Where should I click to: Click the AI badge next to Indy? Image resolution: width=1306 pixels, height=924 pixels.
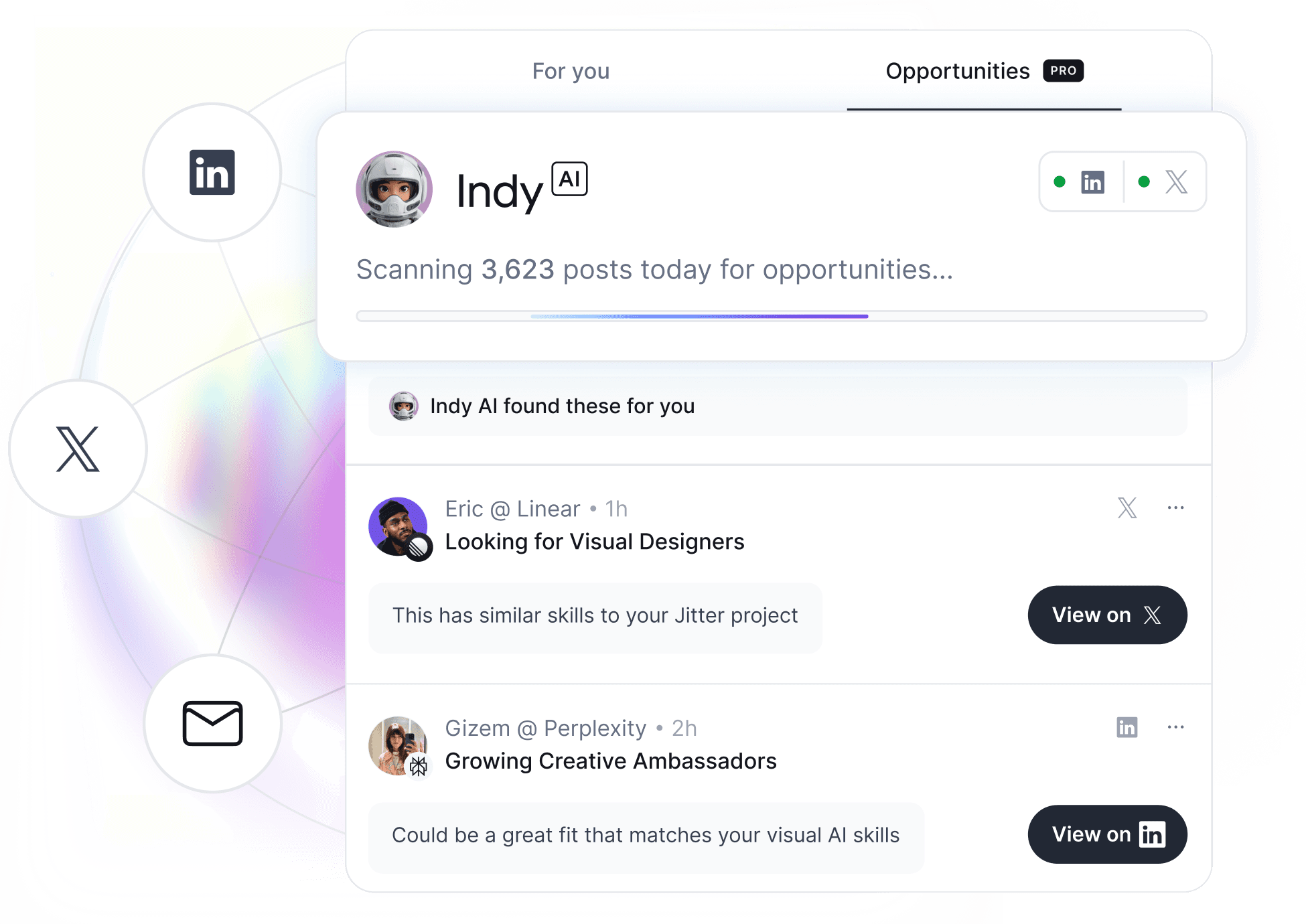tap(569, 179)
